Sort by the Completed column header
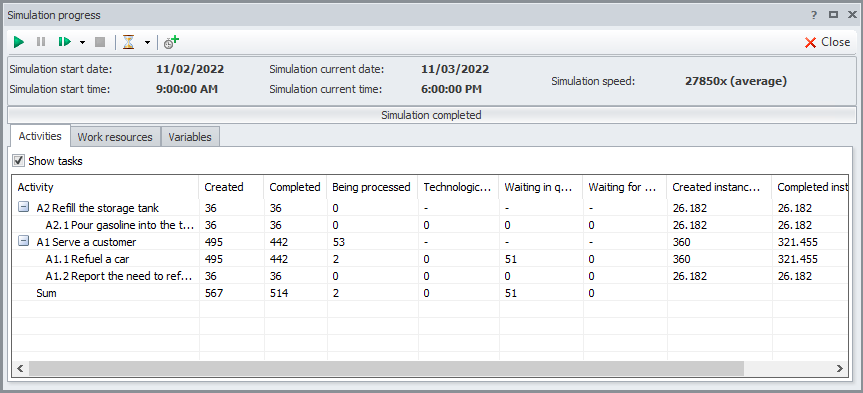The image size is (863, 393). pyautogui.click(x=295, y=187)
